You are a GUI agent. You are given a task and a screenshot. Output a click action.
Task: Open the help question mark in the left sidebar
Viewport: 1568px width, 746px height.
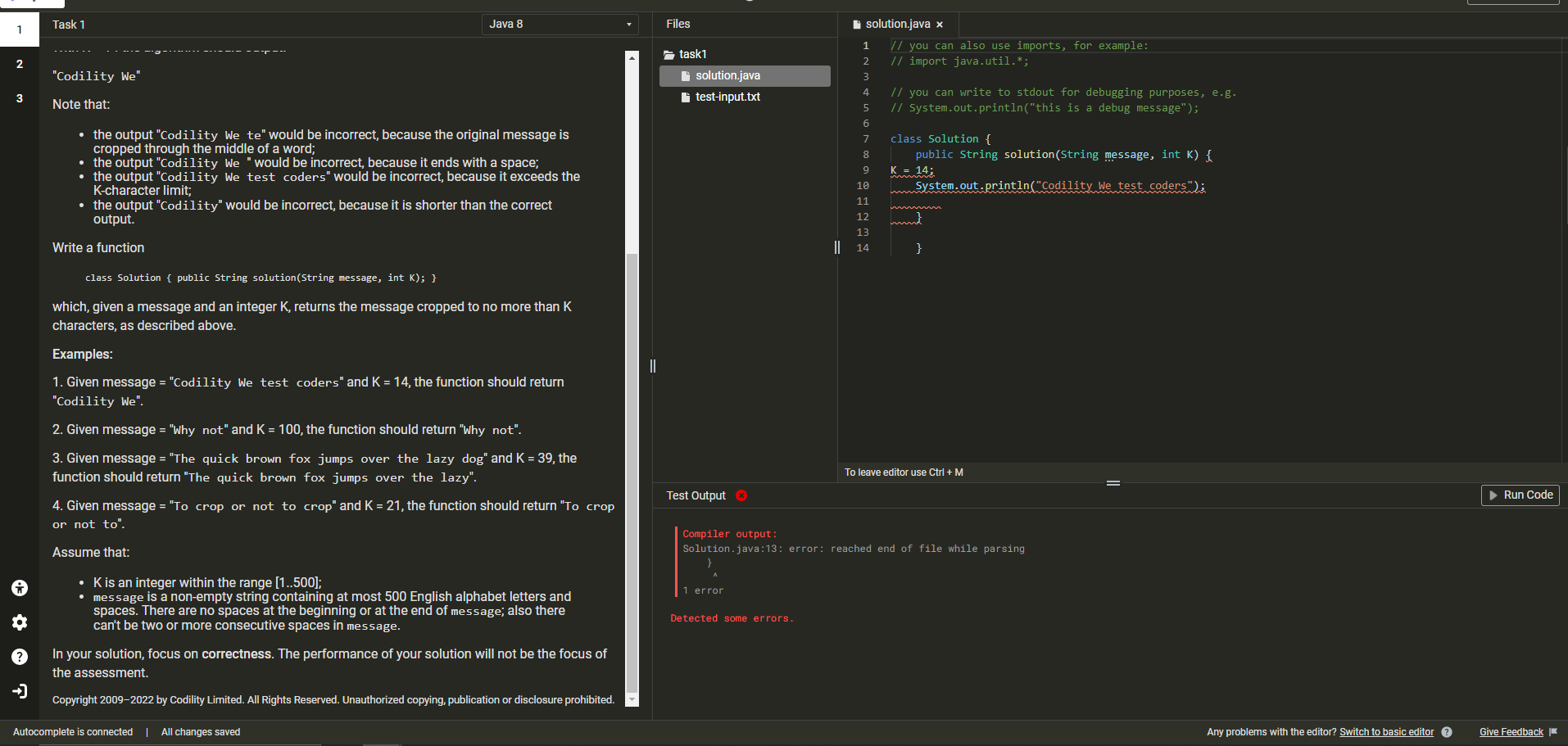(x=20, y=657)
